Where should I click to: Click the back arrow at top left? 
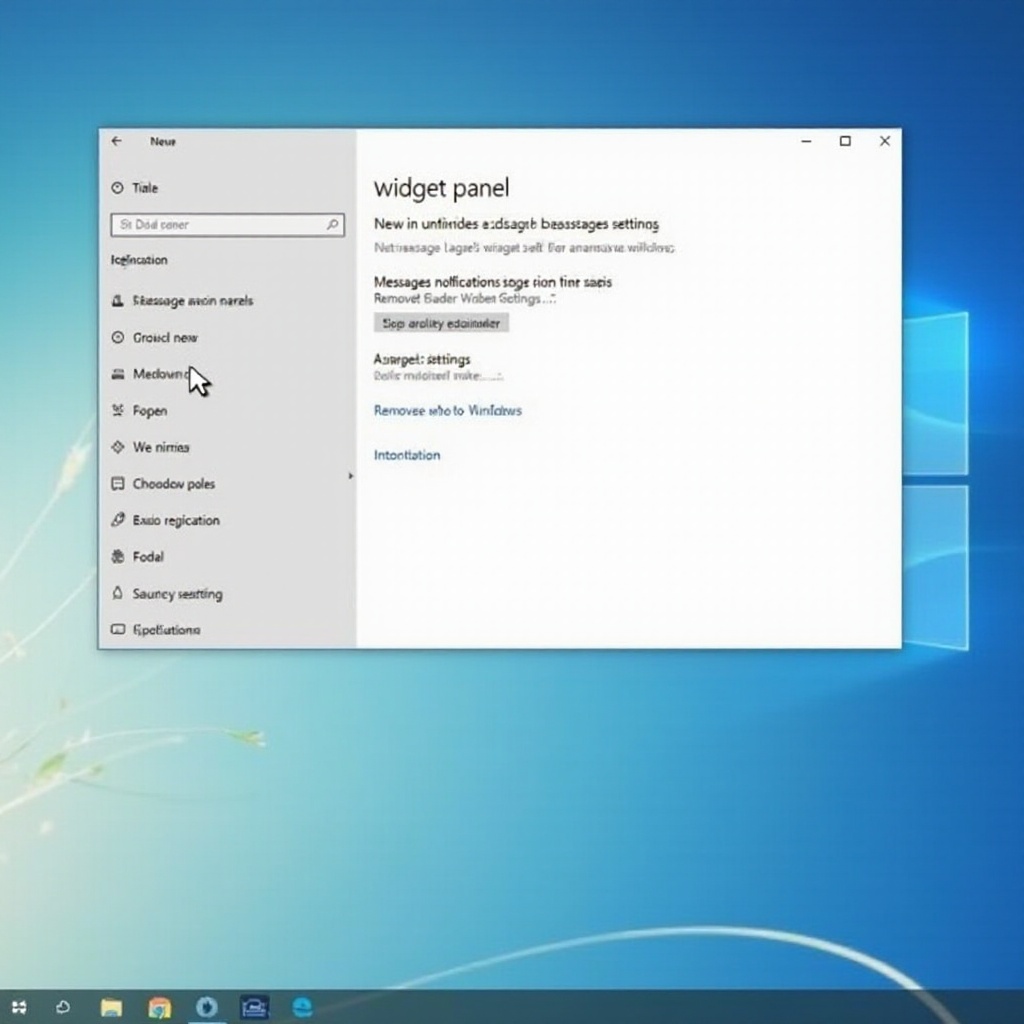(x=117, y=142)
